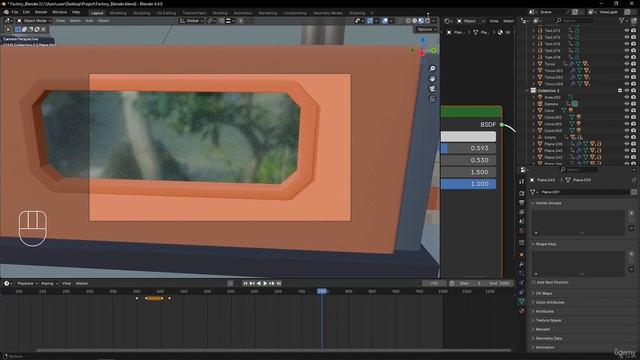Open the World properties tab
This screenshot has width=640, height=360.
click(522, 231)
